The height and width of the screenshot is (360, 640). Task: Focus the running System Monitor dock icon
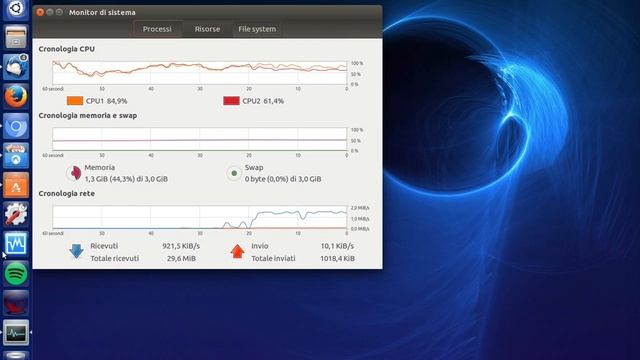(x=16, y=333)
